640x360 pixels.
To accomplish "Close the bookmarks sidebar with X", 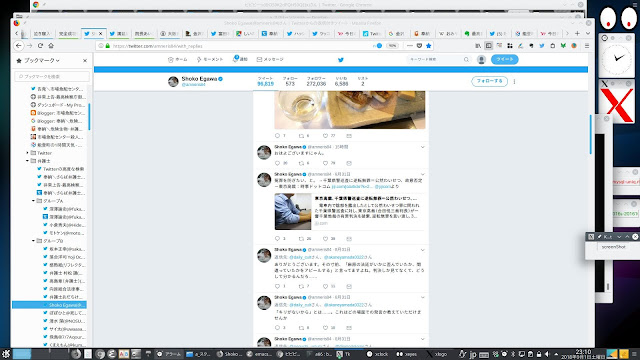I will [x=85, y=60].
